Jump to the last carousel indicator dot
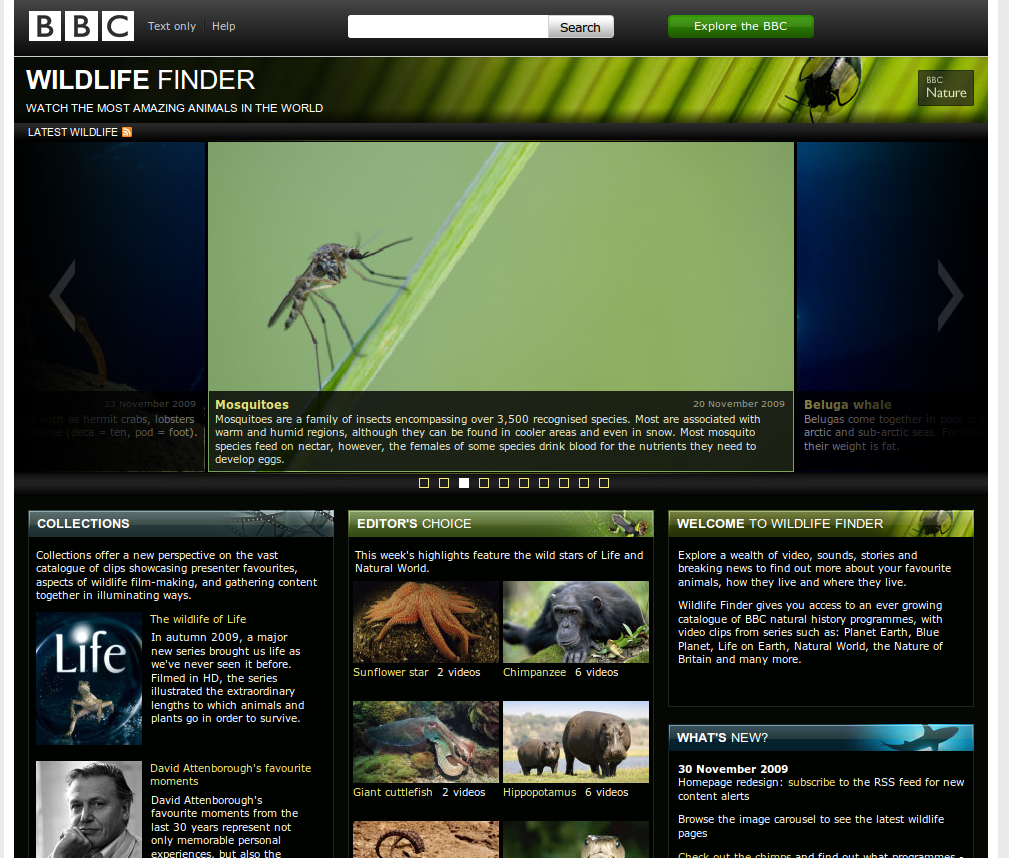This screenshot has width=1009, height=858. 604,483
